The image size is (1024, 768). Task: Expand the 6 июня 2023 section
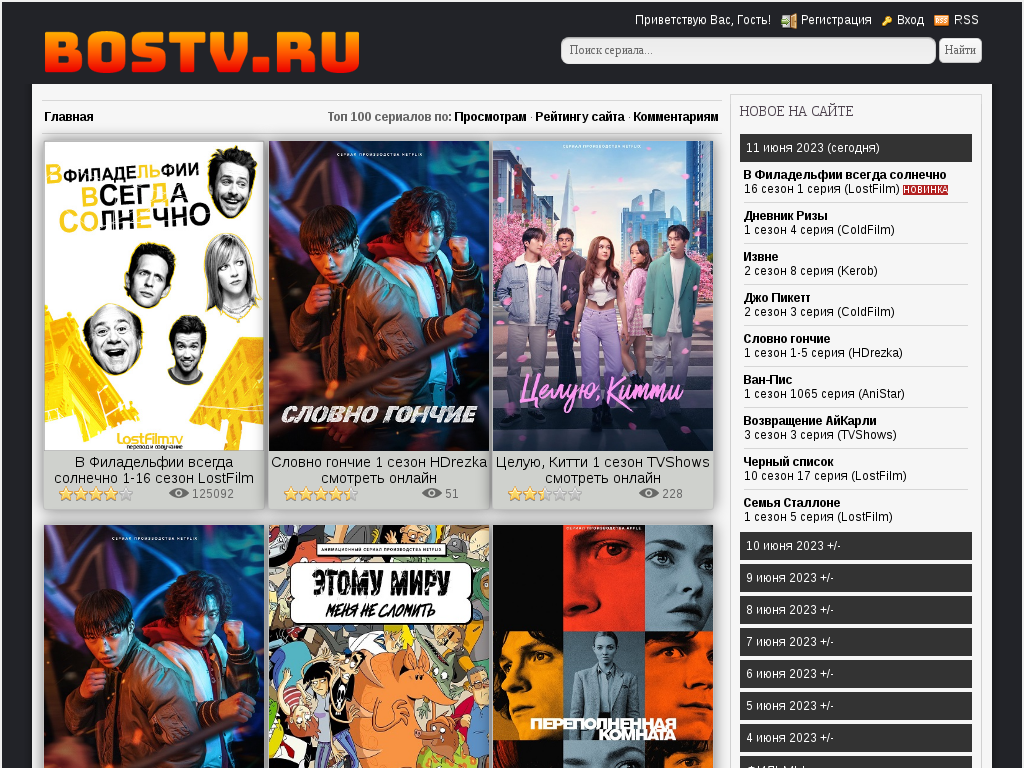tap(856, 674)
